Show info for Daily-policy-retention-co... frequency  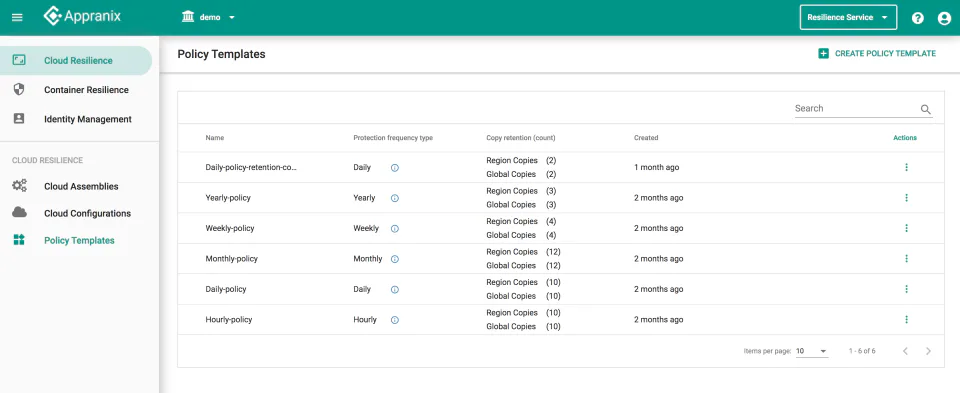[395, 168]
